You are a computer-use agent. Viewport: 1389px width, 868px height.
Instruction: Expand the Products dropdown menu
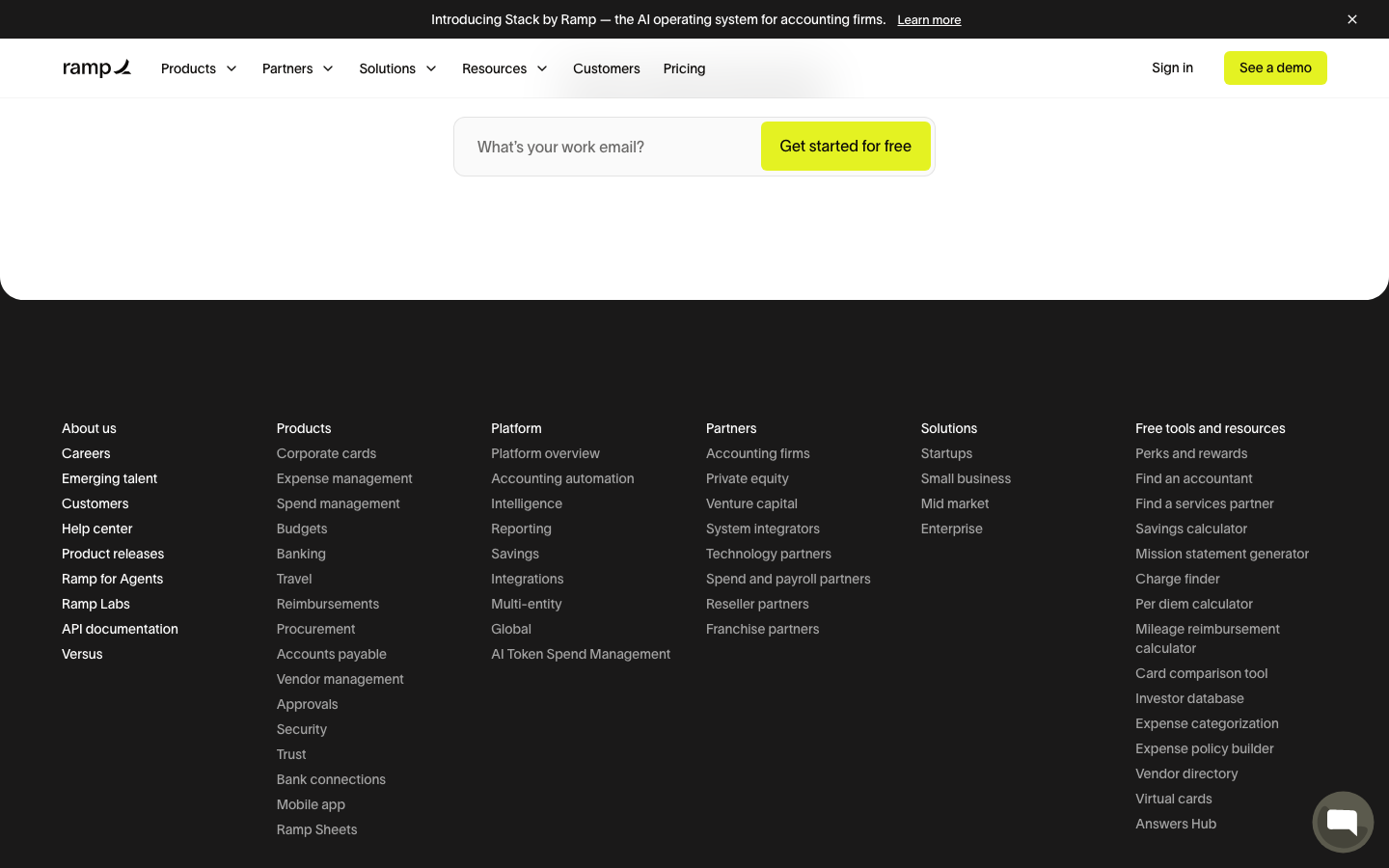[x=200, y=68]
